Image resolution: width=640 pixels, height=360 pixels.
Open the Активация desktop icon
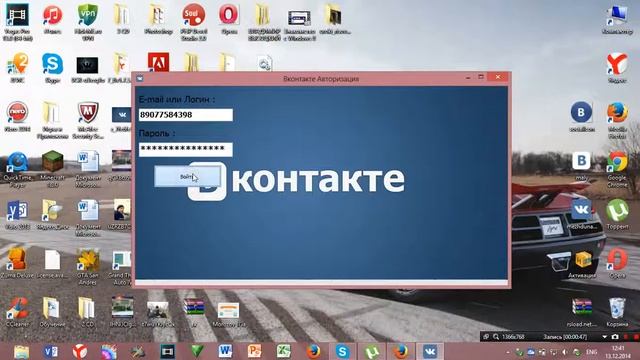tap(582, 264)
